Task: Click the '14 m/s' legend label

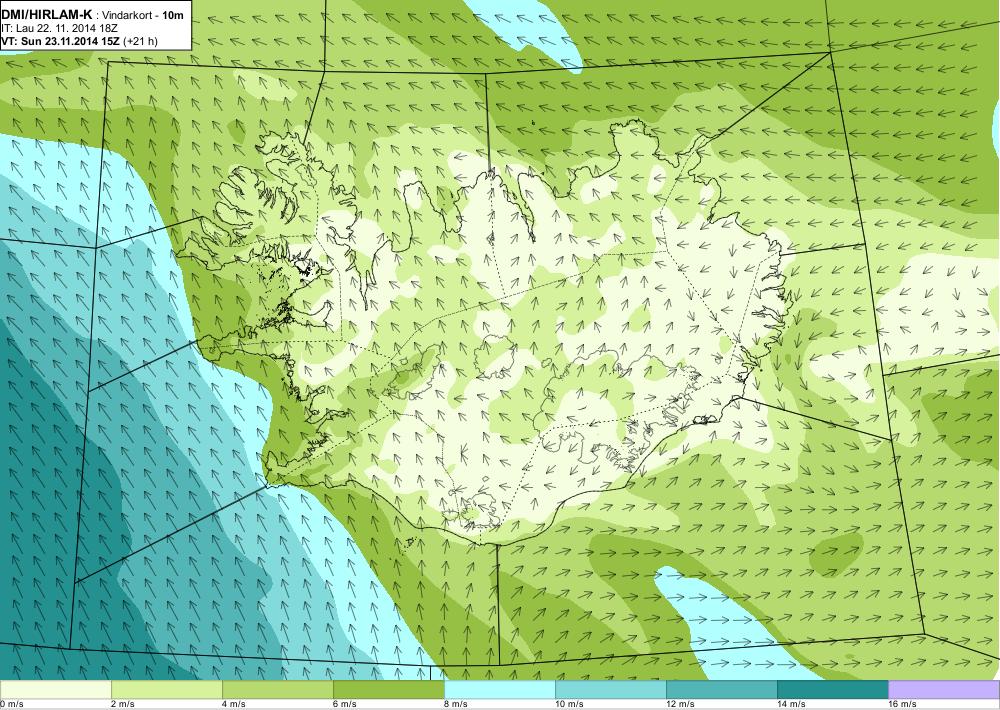Action: click(791, 704)
